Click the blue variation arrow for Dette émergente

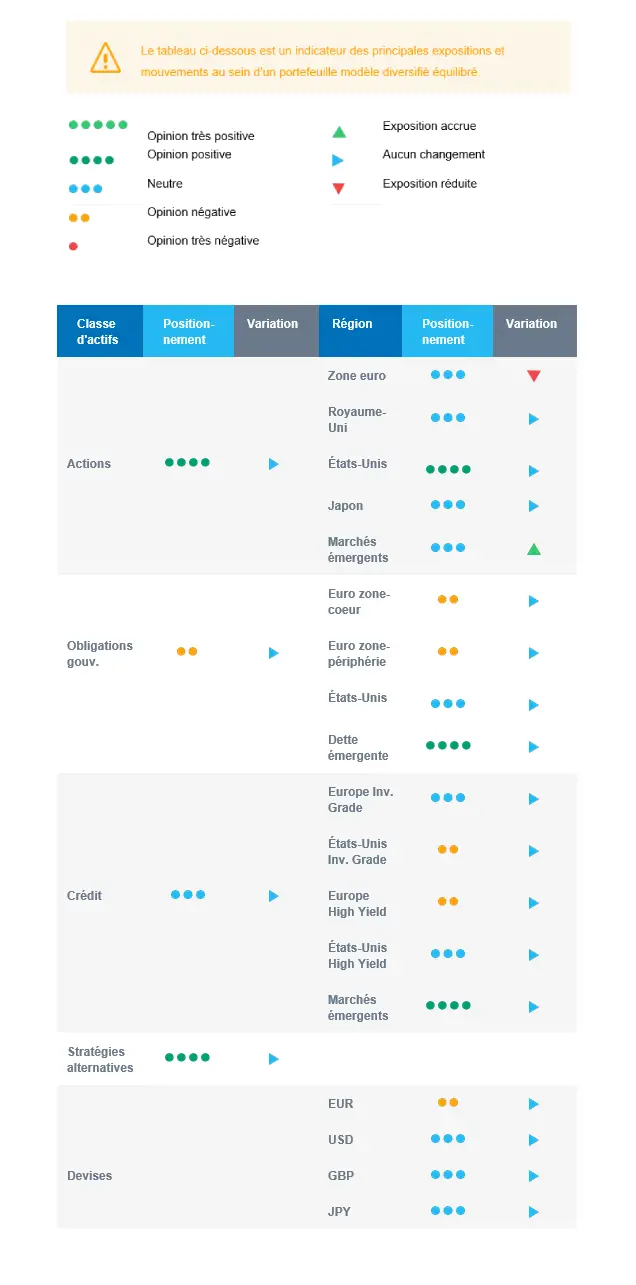tap(534, 747)
